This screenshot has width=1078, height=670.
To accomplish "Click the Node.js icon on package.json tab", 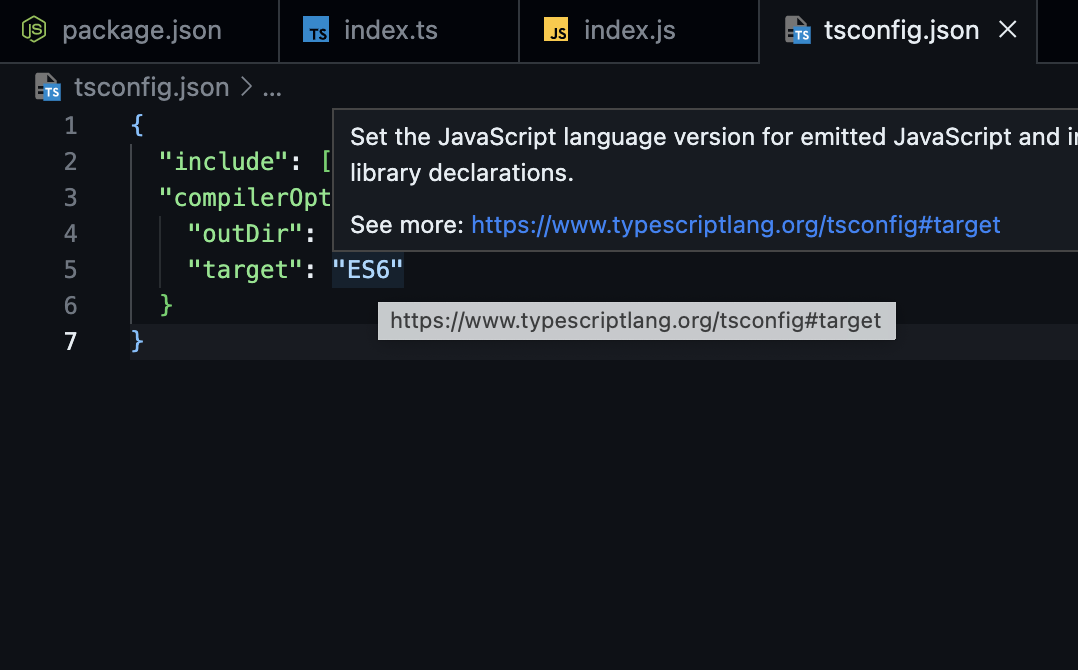I will (34, 30).
